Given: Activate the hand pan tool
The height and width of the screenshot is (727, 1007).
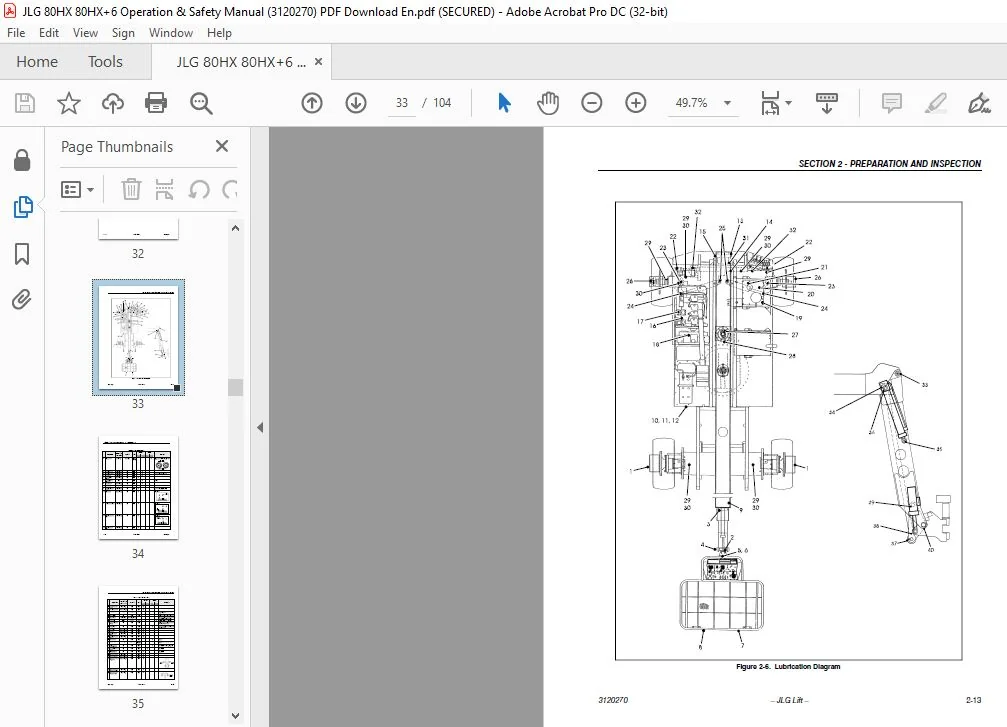Looking at the screenshot, I should [x=548, y=103].
